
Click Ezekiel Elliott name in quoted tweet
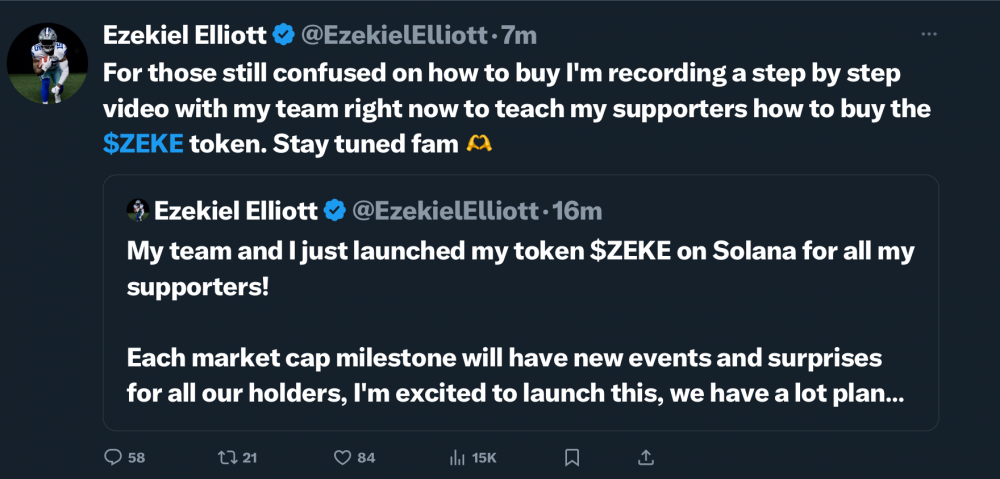[237, 210]
